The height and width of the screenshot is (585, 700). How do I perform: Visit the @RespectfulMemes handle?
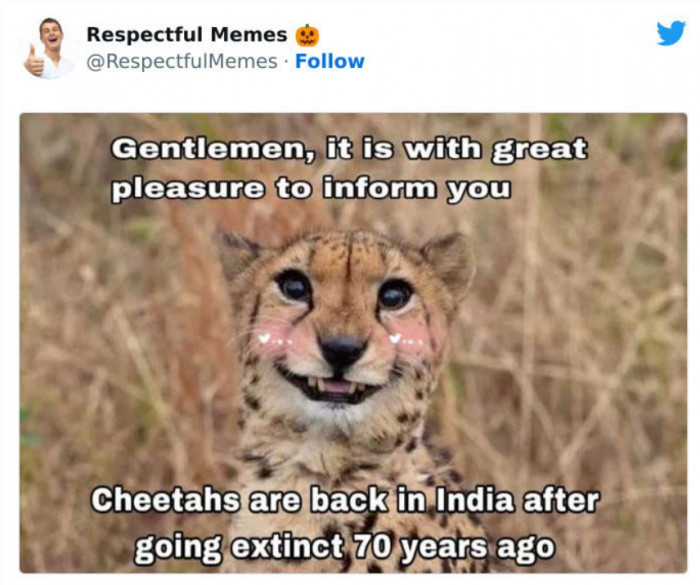(x=182, y=62)
